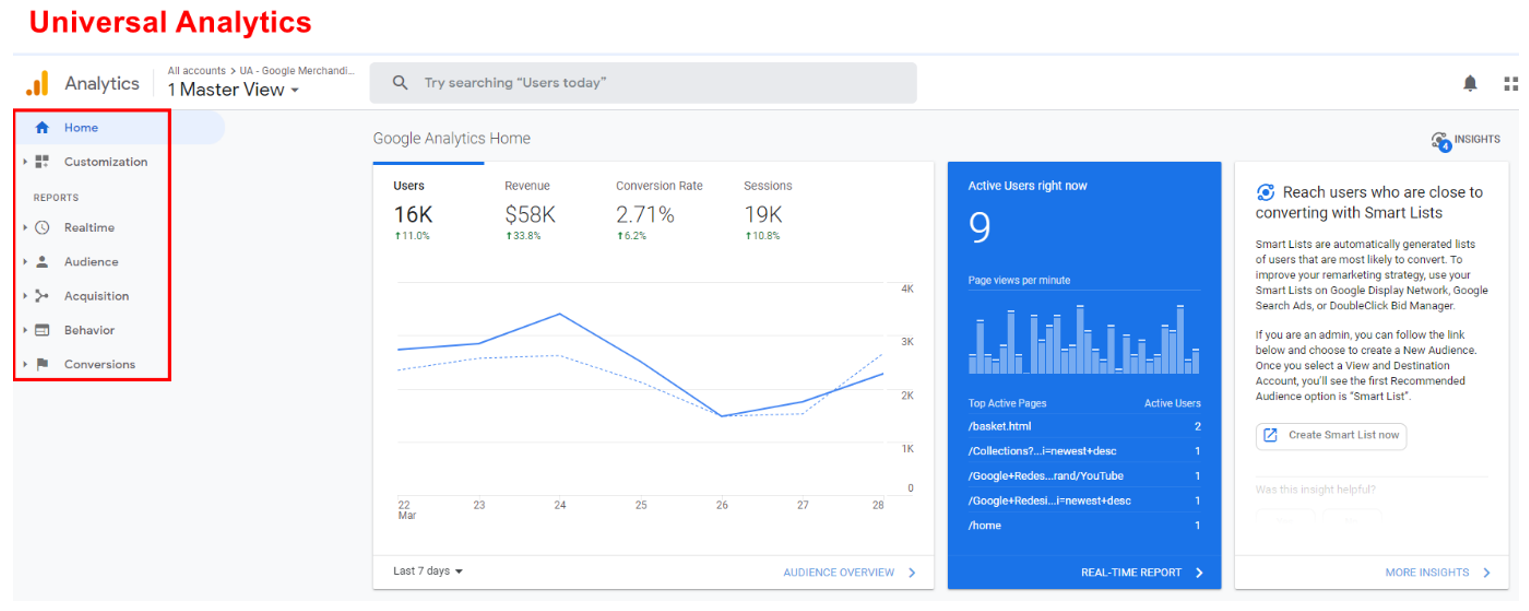The height and width of the screenshot is (611, 1529).
Task: Open the Insights panel
Action: (1466, 139)
